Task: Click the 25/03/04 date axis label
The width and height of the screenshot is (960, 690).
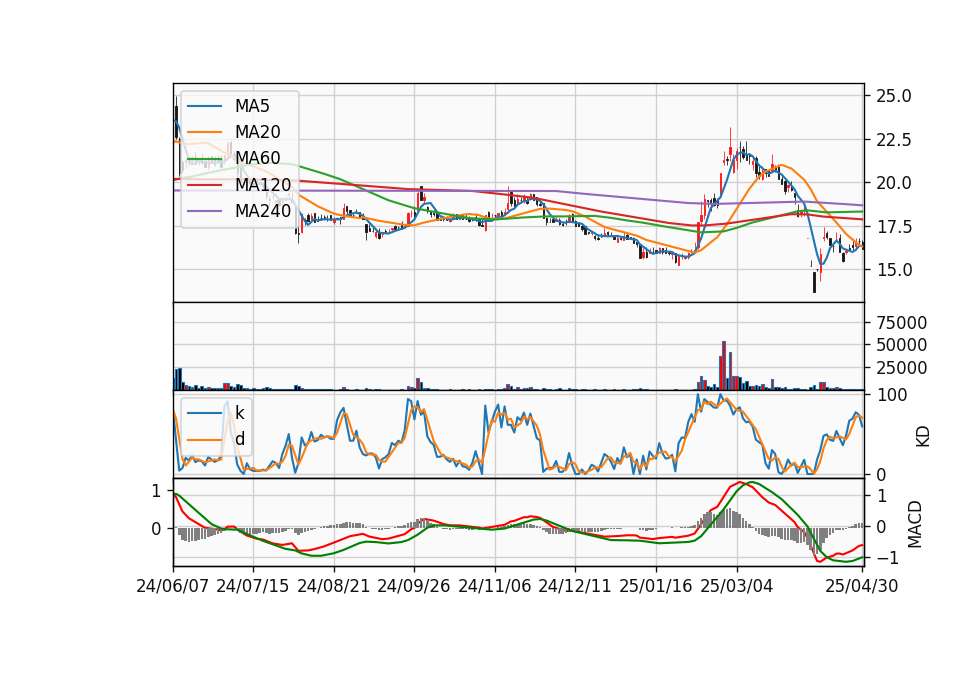Action: click(x=737, y=586)
